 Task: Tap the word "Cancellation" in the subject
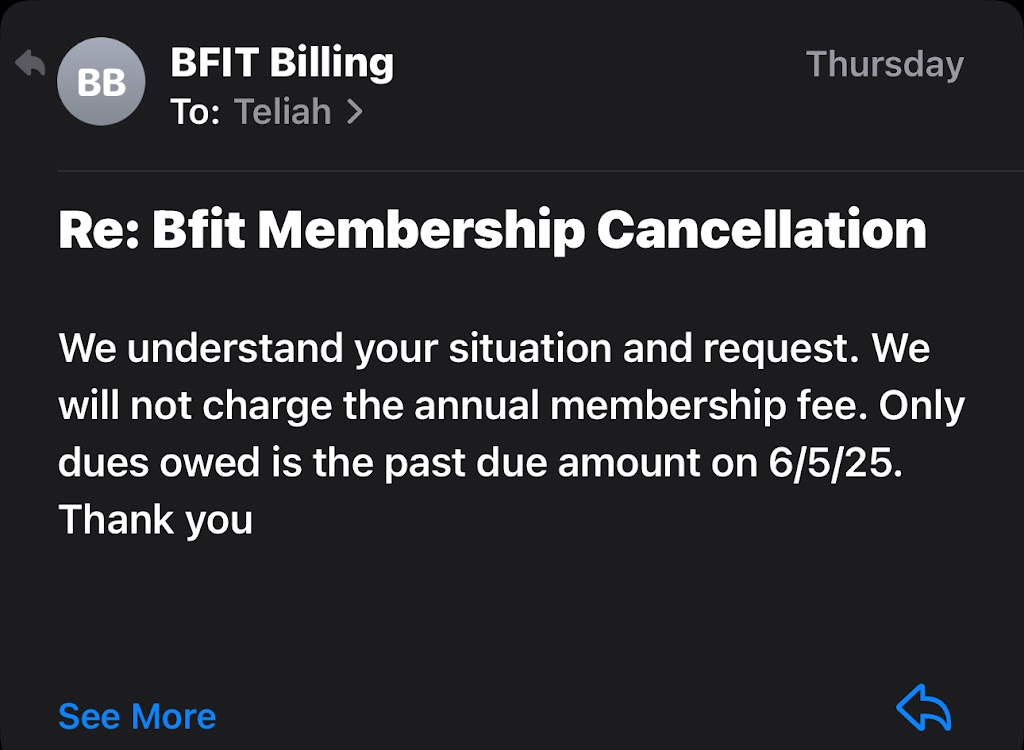761,230
